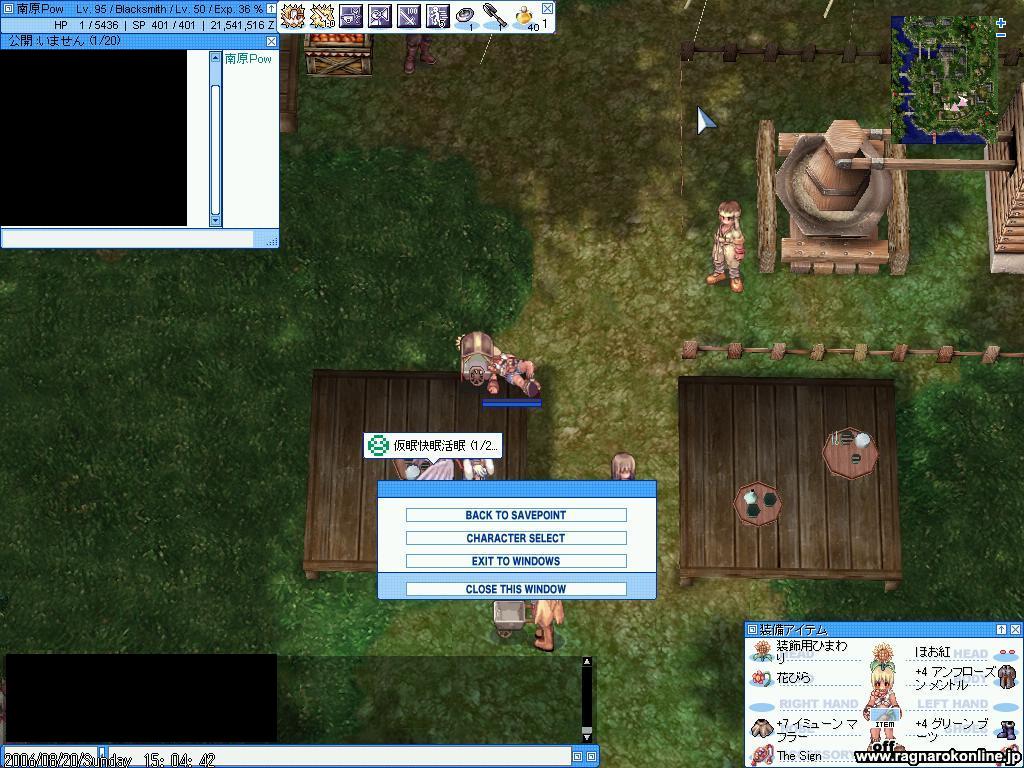Click the second chat bar window button
Image resolution: width=1024 pixels, height=768 pixels.
[x=590, y=756]
